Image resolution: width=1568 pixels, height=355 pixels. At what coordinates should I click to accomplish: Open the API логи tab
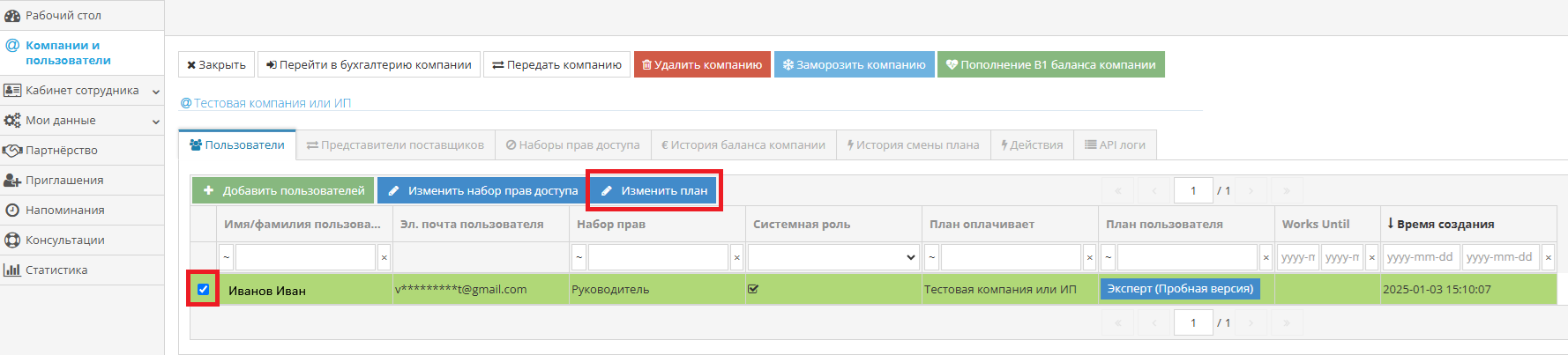(1115, 145)
